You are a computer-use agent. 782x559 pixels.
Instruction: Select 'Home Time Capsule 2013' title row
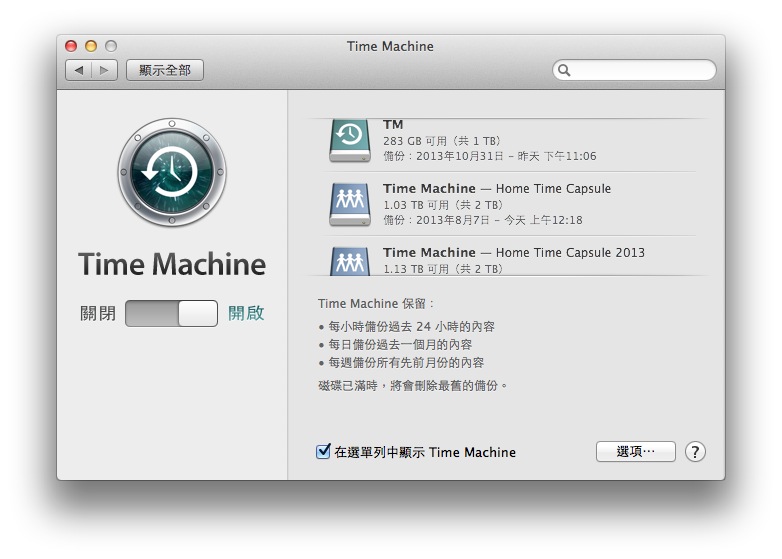514,252
